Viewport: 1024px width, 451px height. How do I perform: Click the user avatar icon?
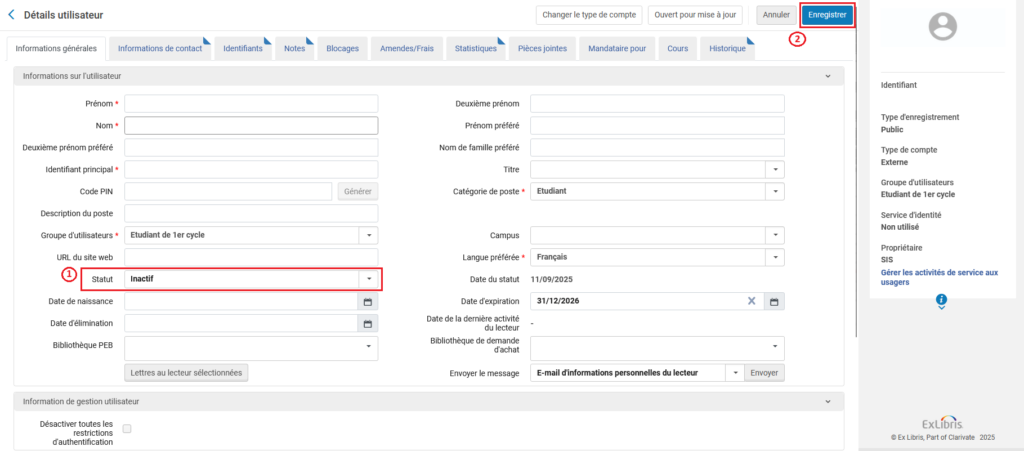942,28
